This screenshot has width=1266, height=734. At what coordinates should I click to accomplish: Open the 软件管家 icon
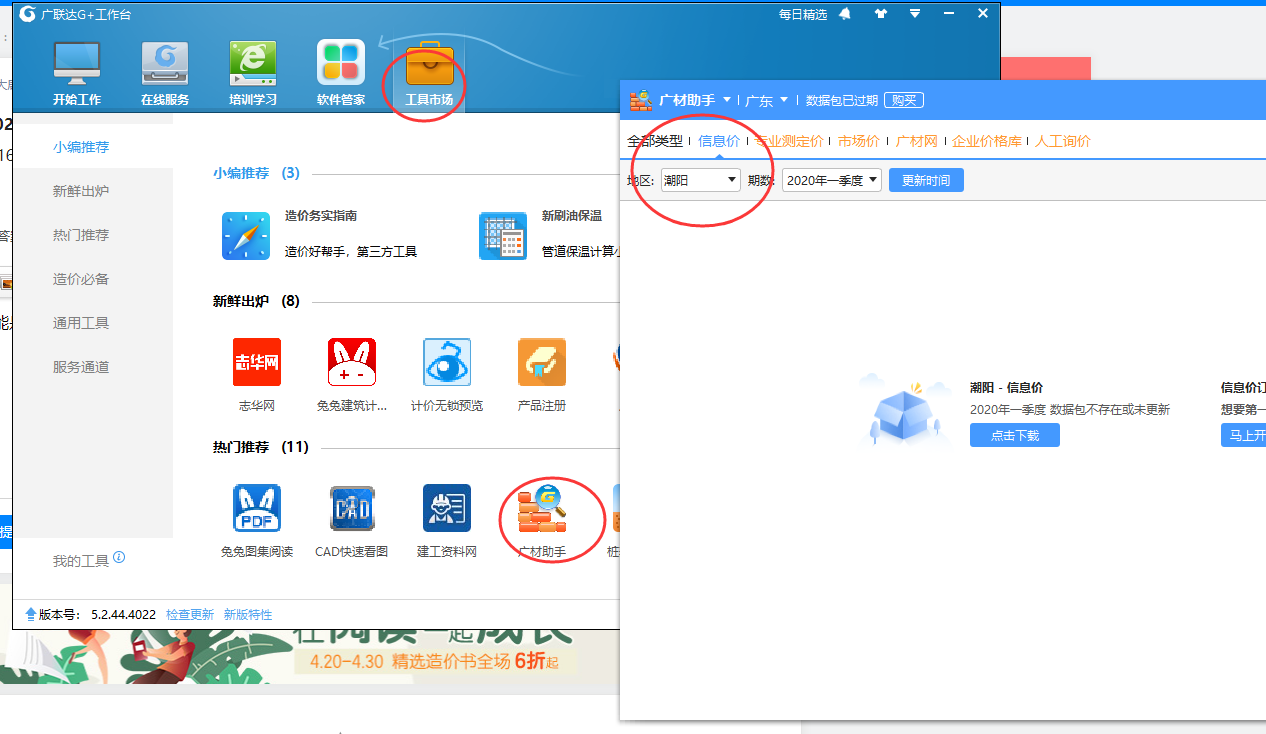[x=341, y=64]
